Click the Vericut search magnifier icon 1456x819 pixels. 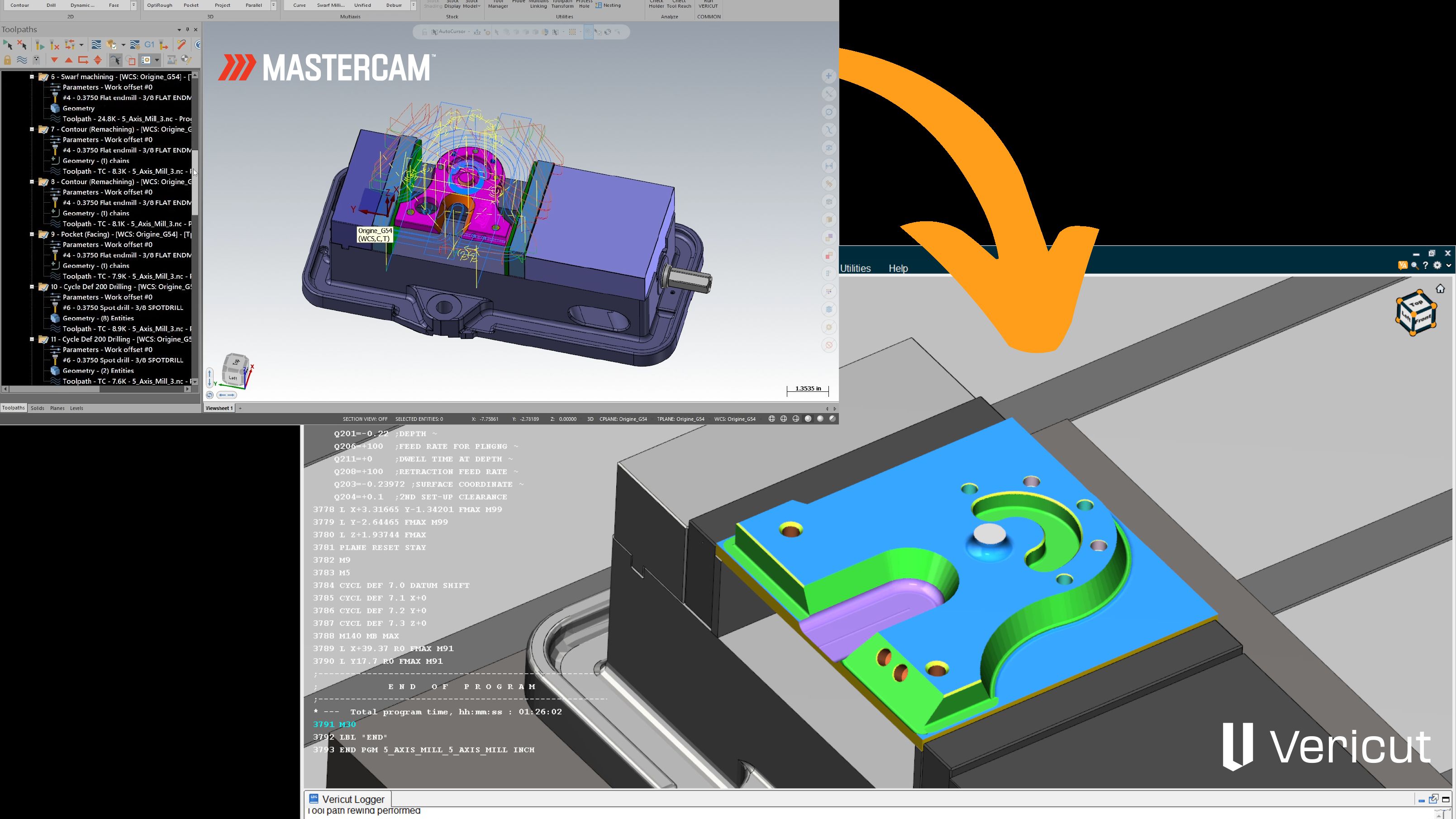(x=1415, y=265)
